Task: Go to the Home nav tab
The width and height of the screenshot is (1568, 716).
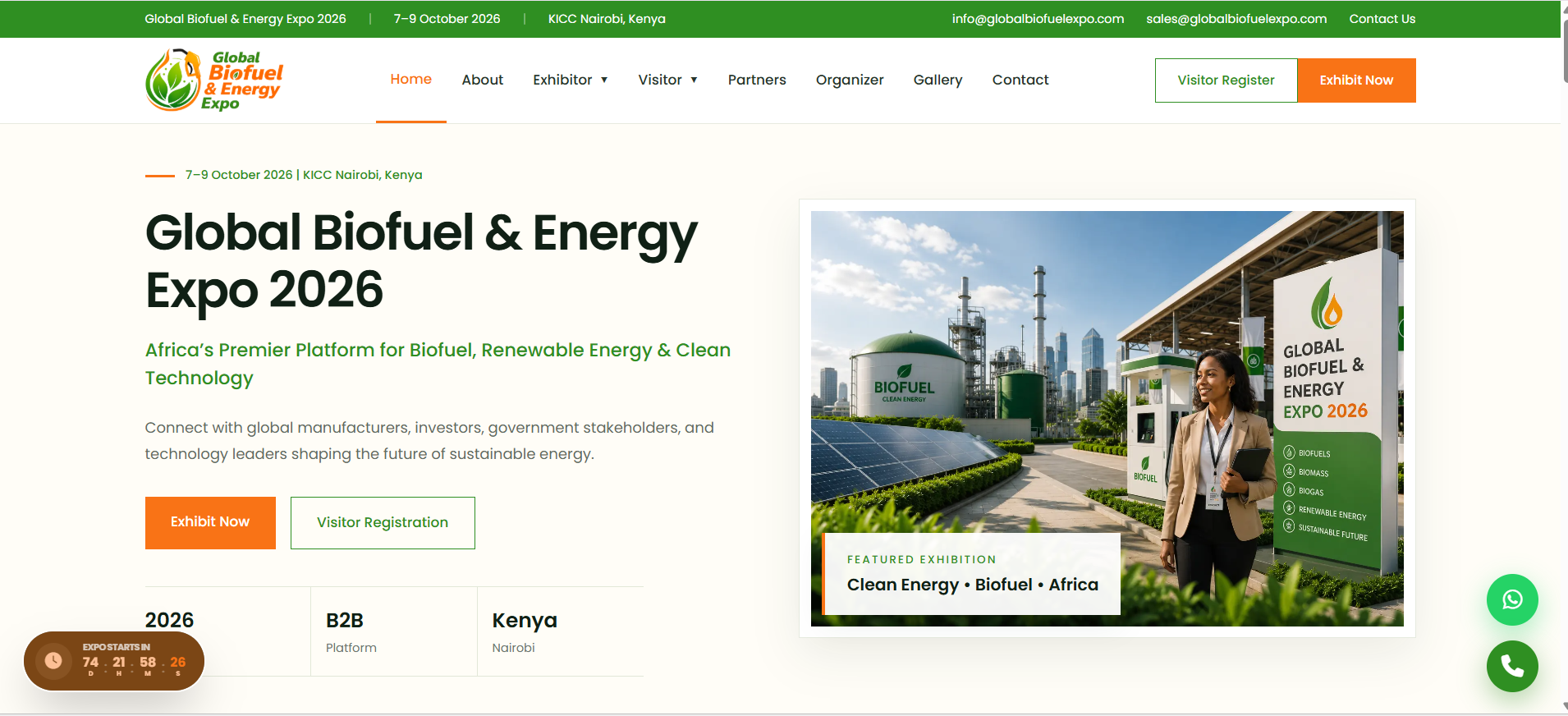Action: [410, 80]
